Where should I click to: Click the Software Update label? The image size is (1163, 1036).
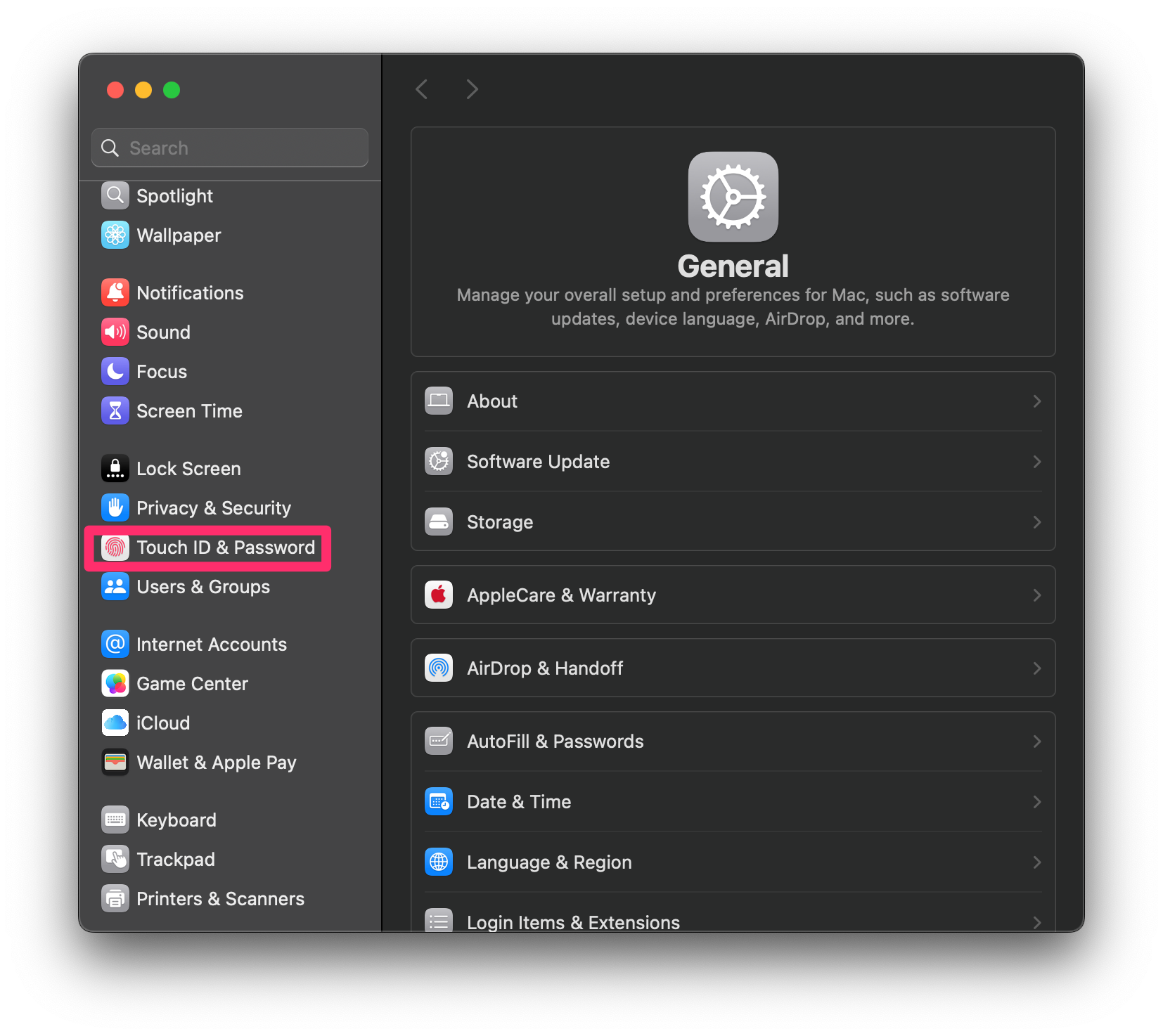pos(538,462)
